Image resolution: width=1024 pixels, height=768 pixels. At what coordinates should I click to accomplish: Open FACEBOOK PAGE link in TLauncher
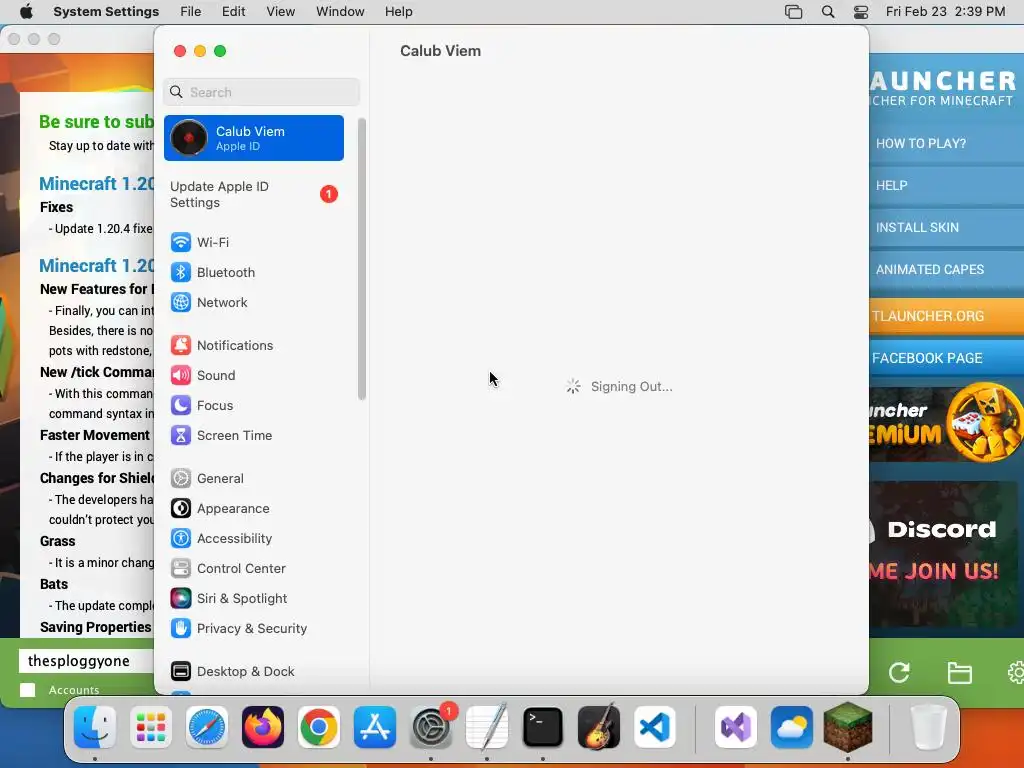[x=946, y=358]
